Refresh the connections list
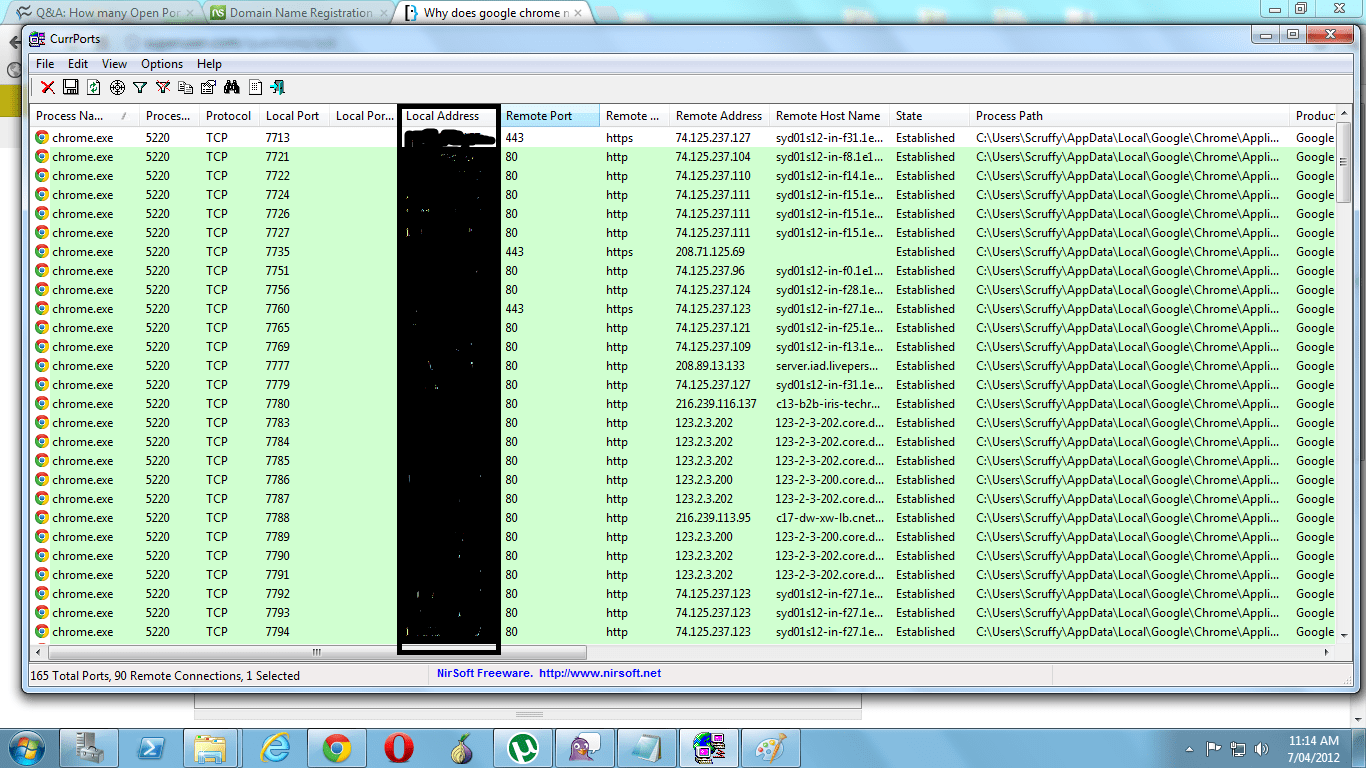The width and height of the screenshot is (1366, 768). pyautogui.click(x=93, y=87)
